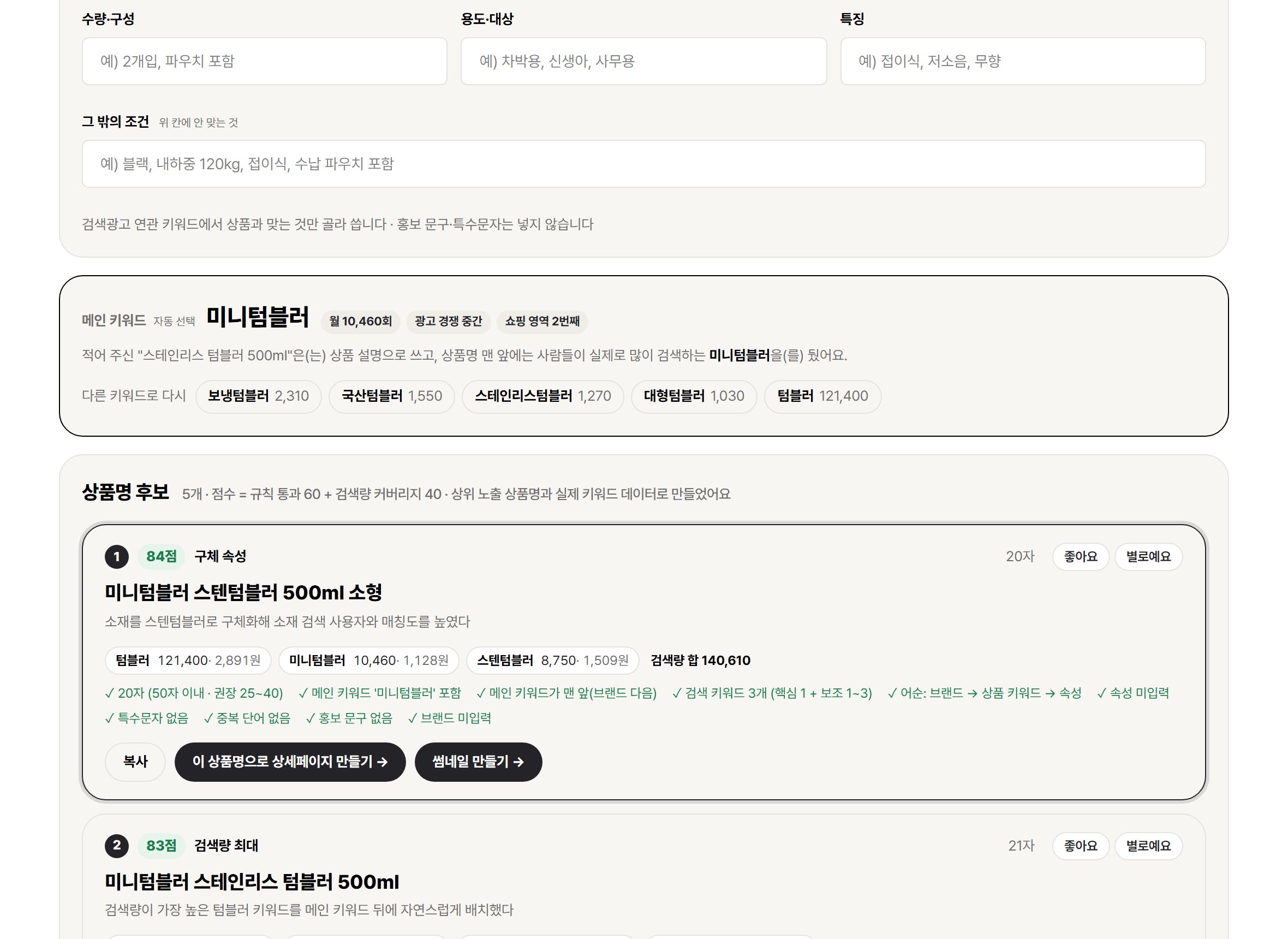Viewport: 1288px width, 939px height.
Task: Click the 월 10,460회 search volume badge
Action: pyautogui.click(x=361, y=322)
